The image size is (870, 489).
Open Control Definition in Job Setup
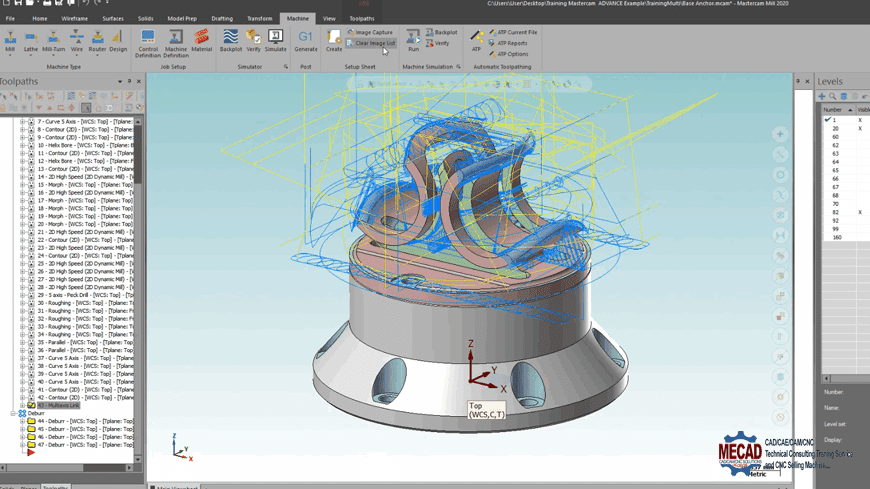coord(148,43)
